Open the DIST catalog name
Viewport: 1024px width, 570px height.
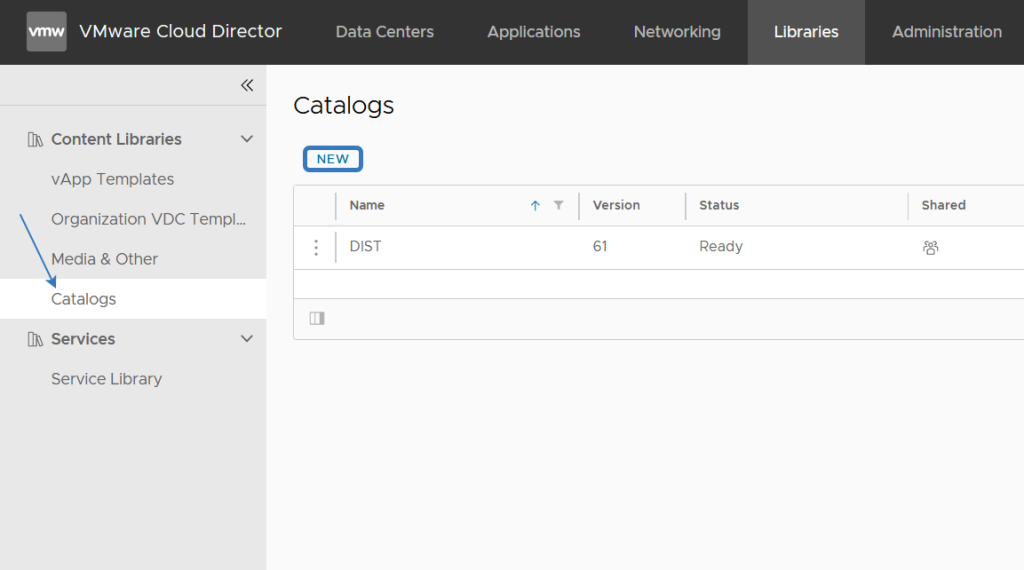tap(365, 246)
